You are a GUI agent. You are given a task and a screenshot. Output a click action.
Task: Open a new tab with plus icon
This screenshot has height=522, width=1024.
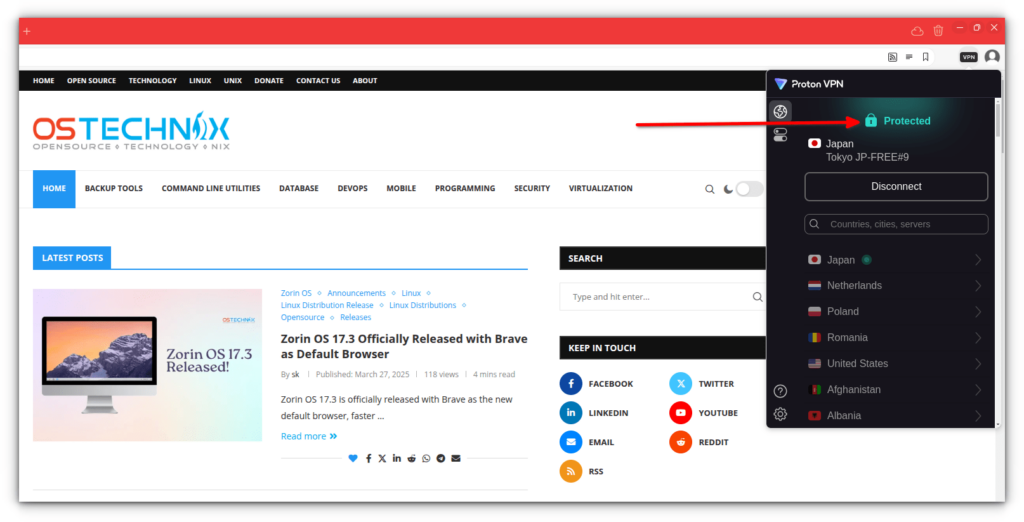point(27,31)
